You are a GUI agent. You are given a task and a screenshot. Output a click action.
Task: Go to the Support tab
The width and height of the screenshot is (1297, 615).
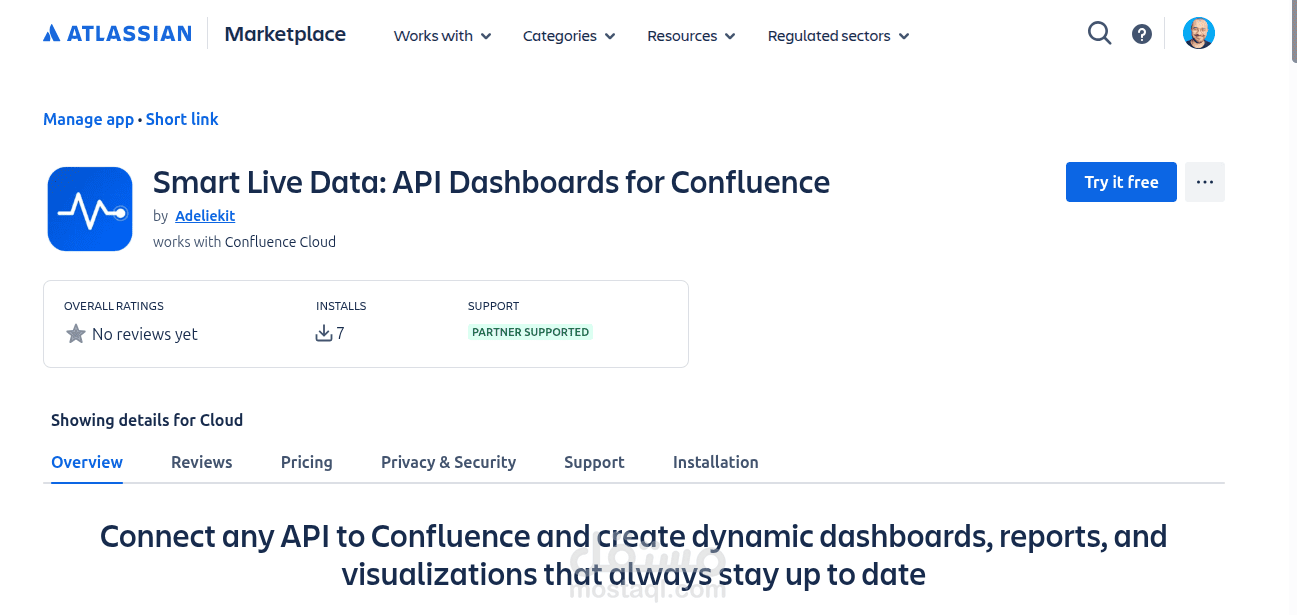(594, 462)
